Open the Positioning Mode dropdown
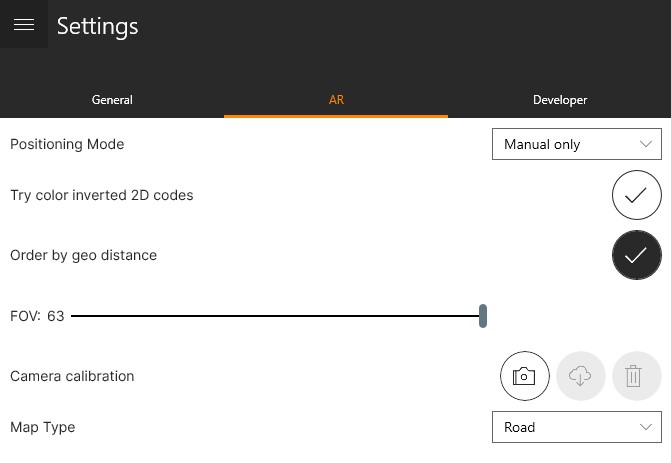This screenshot has width=671, height=463. point(576,144)
